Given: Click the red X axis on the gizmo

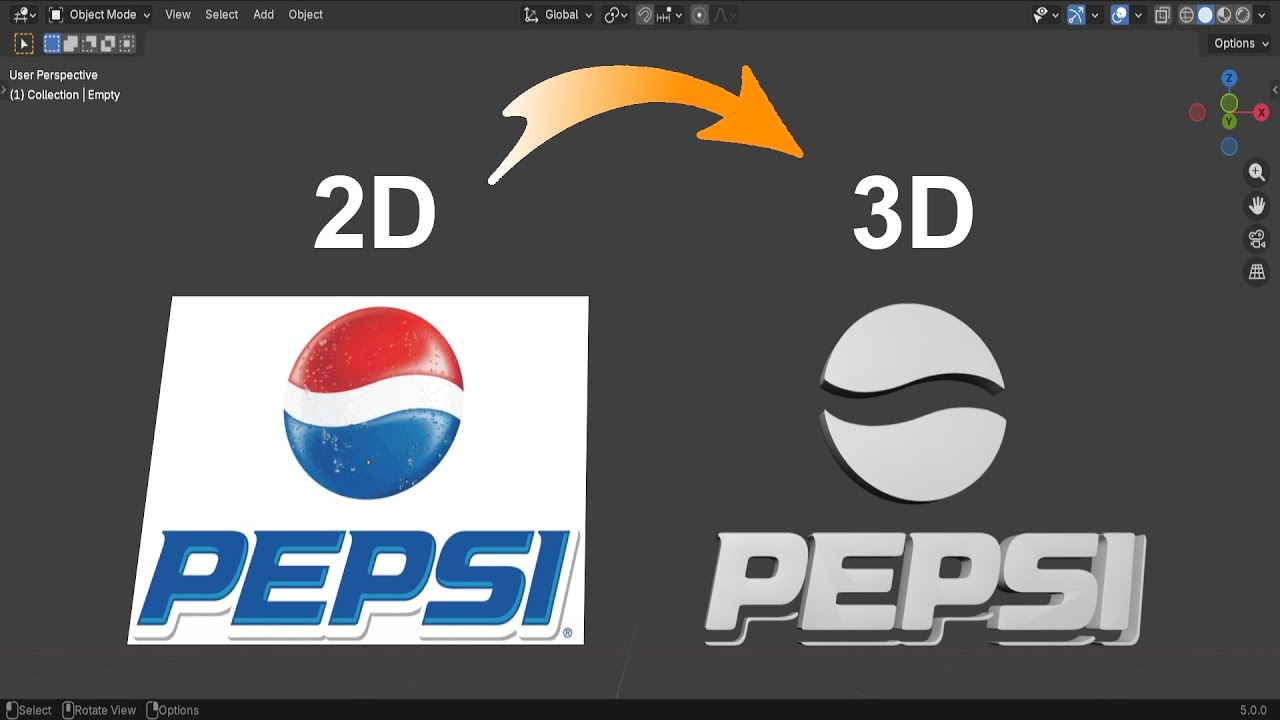Looking at the screenshot, I should coord(1262,113).
